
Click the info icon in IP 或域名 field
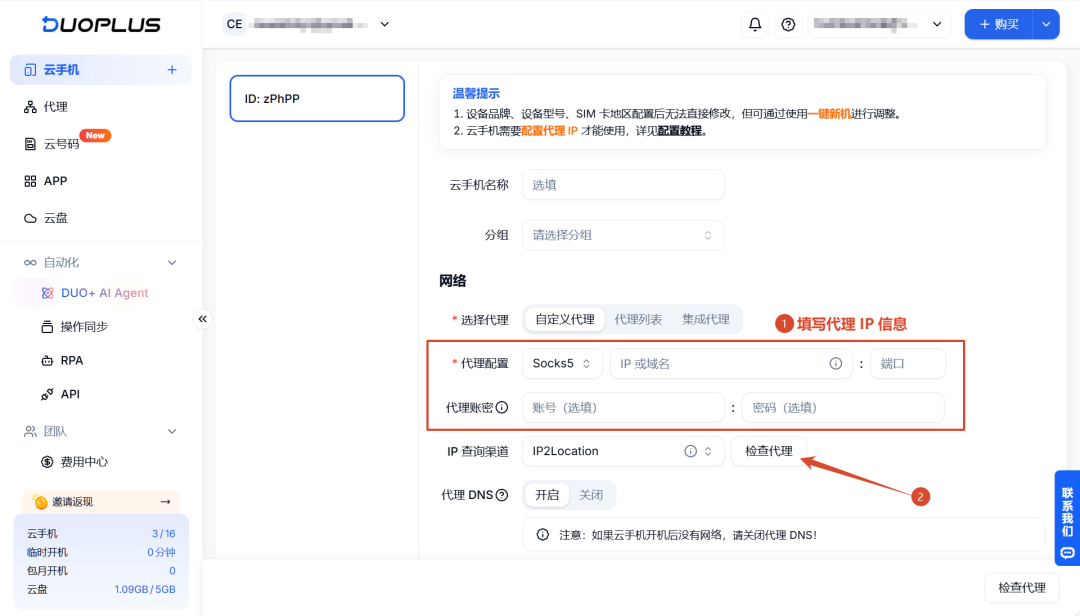[835, 363]
